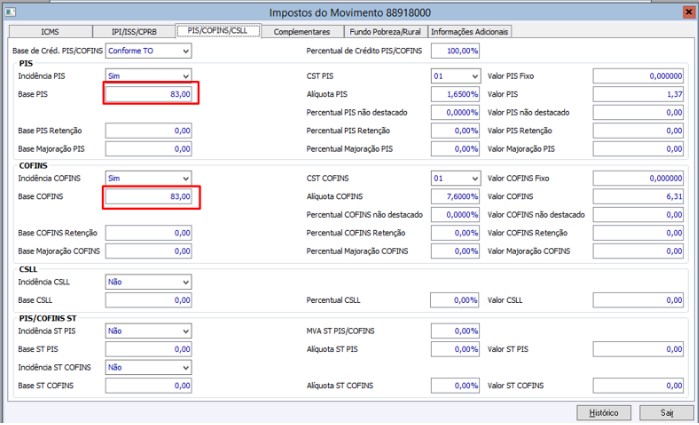
Task: Select the Valor COFINS field
Action: click(642, 196)
